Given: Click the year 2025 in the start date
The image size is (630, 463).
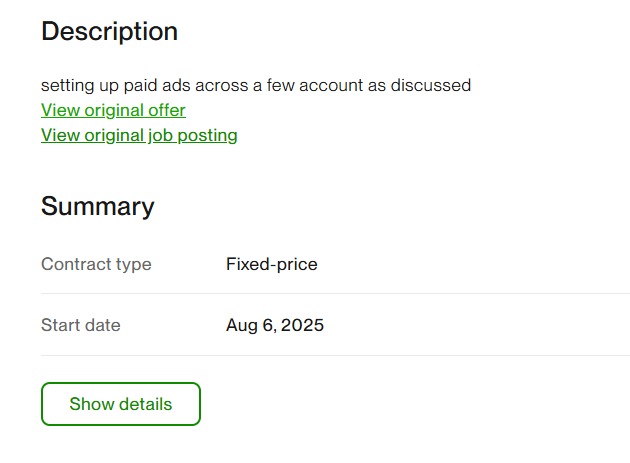Looking at the screenshot, I should point(304,325).
